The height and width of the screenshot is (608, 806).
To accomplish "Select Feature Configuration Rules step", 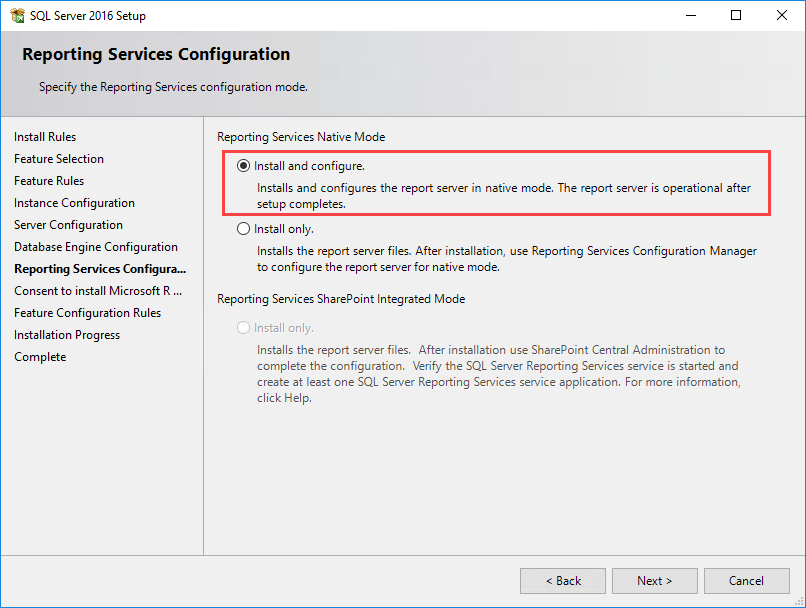I will [87, 313].
